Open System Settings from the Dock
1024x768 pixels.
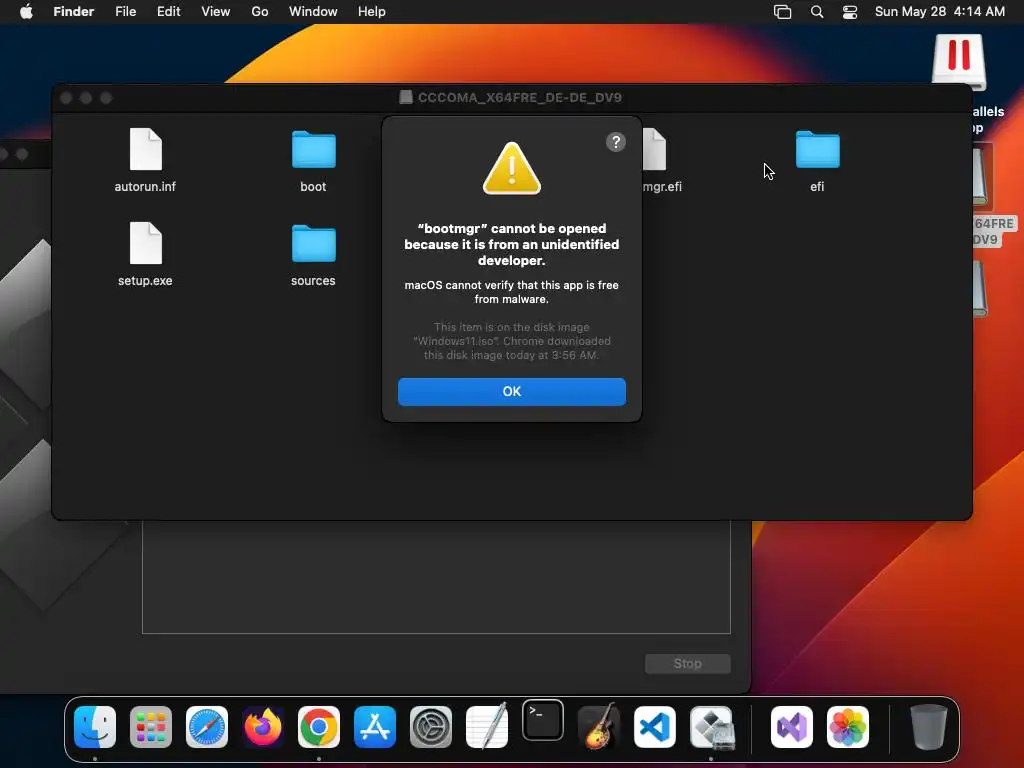[431, 727]
